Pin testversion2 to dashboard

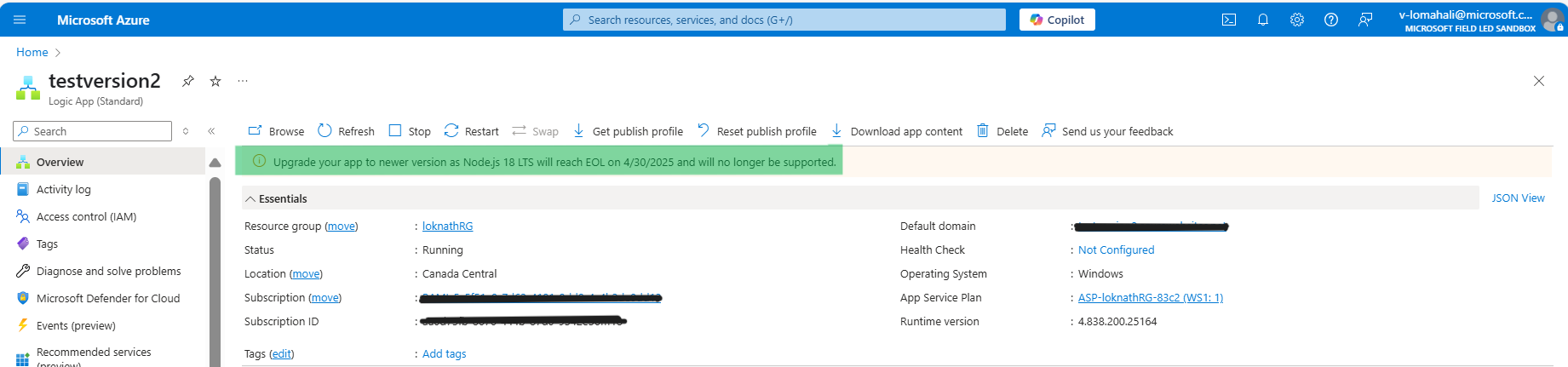(x=188, y=81)
